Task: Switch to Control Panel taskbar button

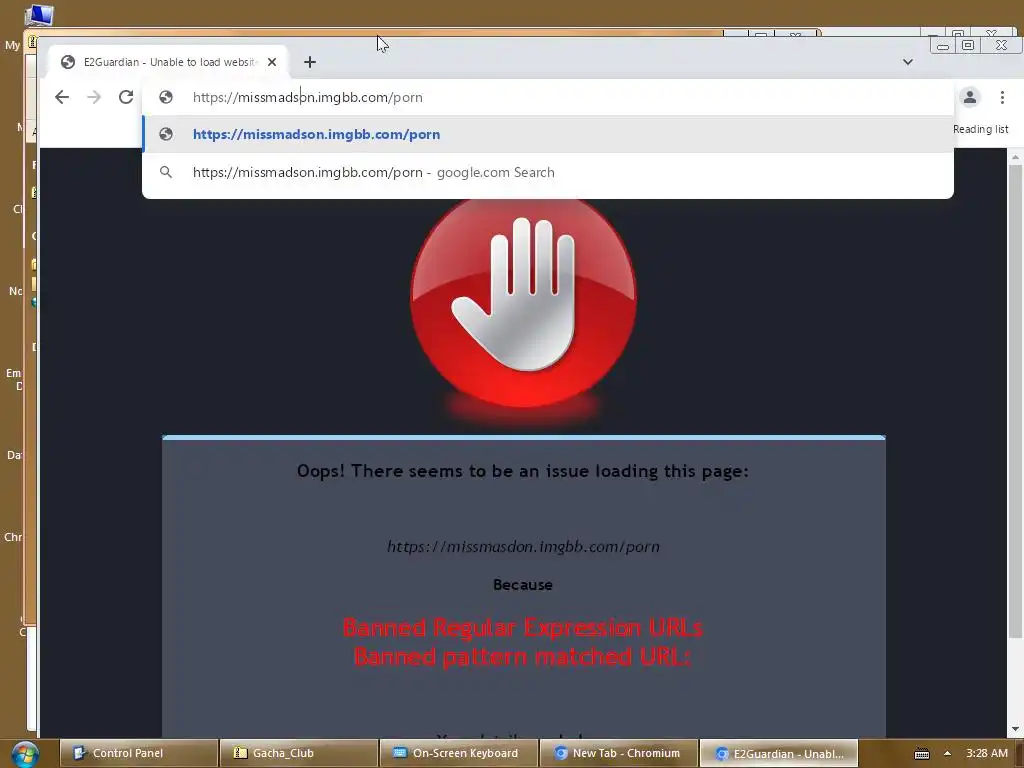Action: click(x=139, y=753)
